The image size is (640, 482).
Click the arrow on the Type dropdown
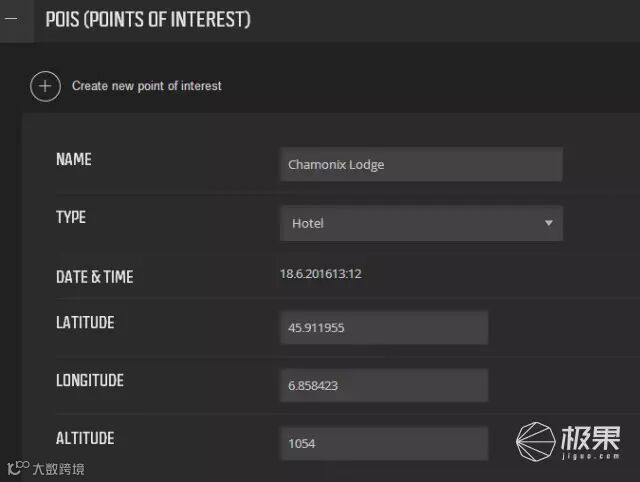tap(548, 223)
